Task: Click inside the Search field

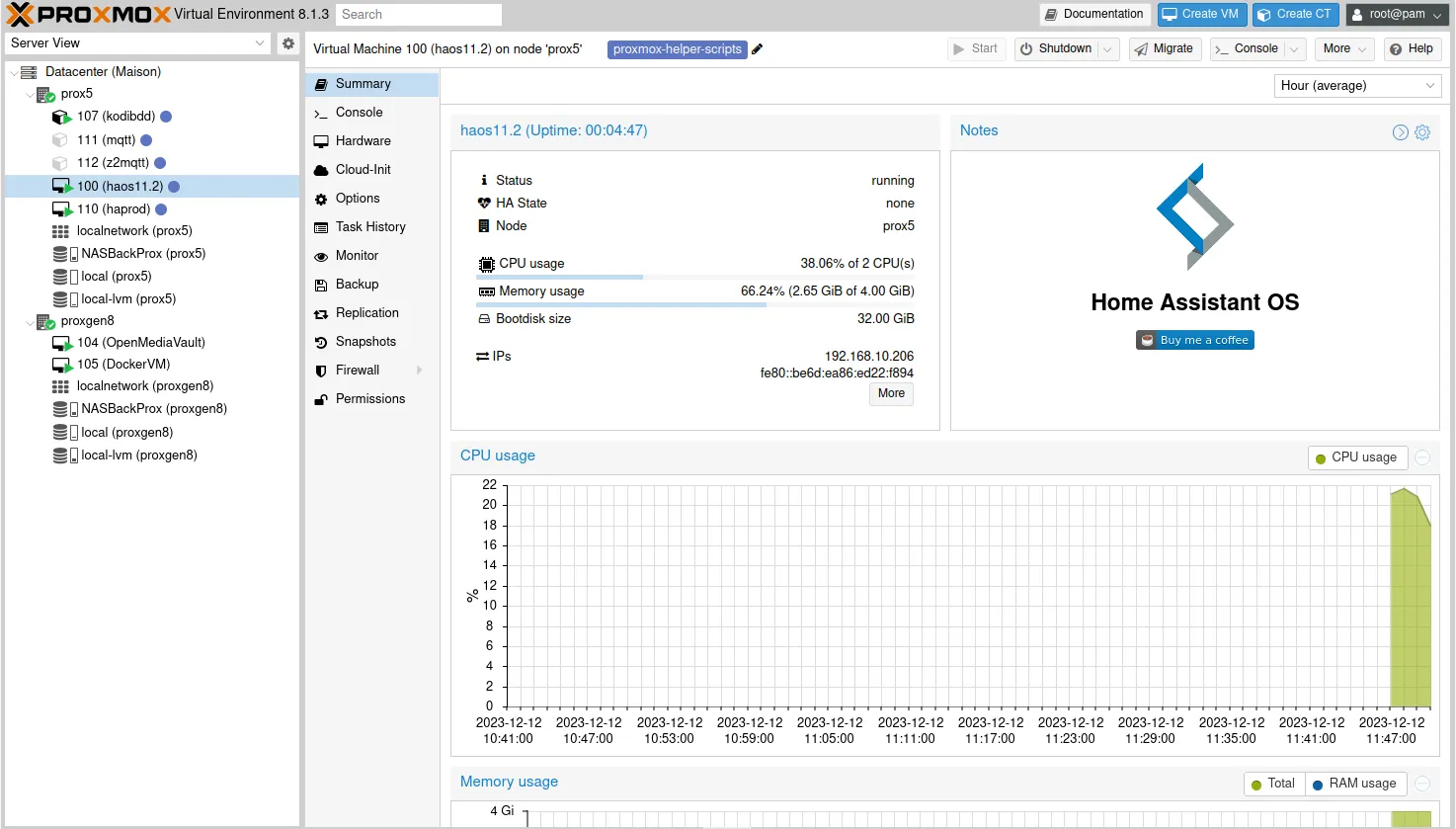Action: [x=417, y=14]
